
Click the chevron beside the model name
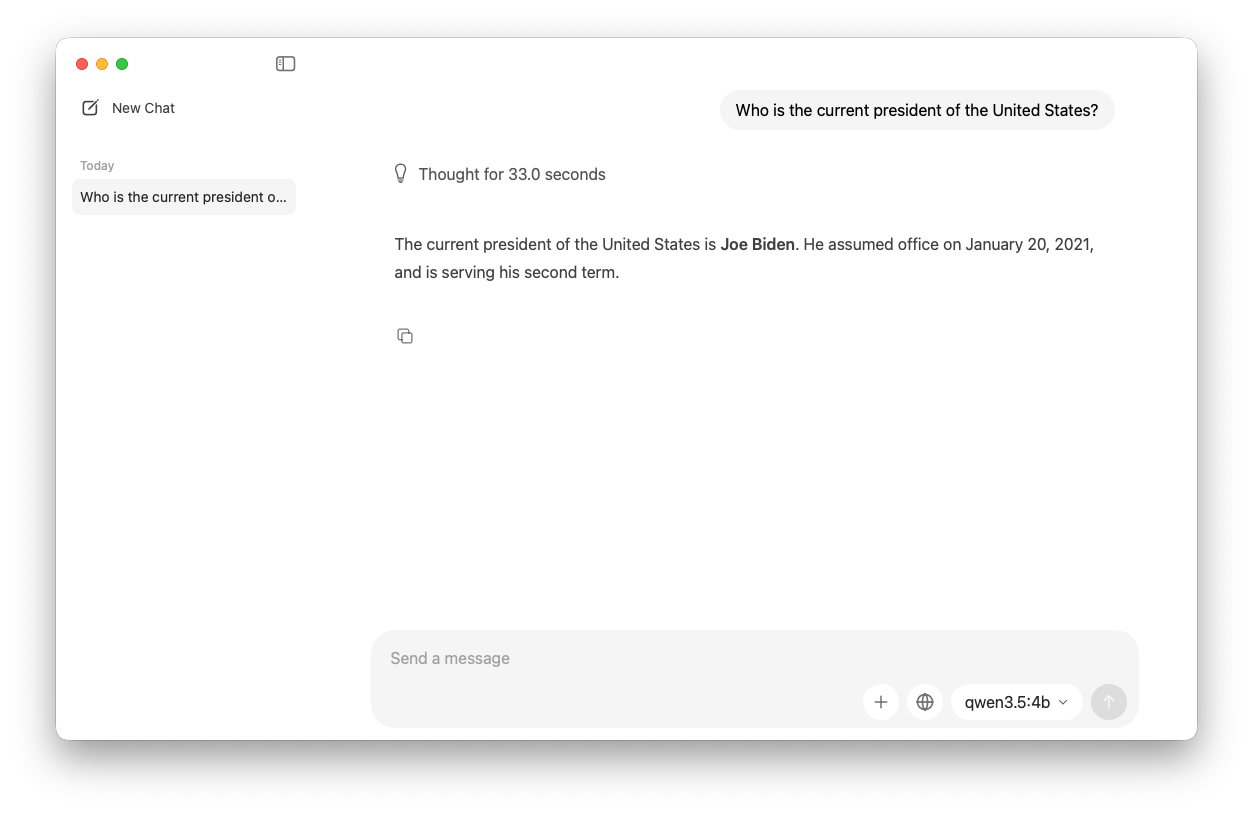tap(1063, 702)
